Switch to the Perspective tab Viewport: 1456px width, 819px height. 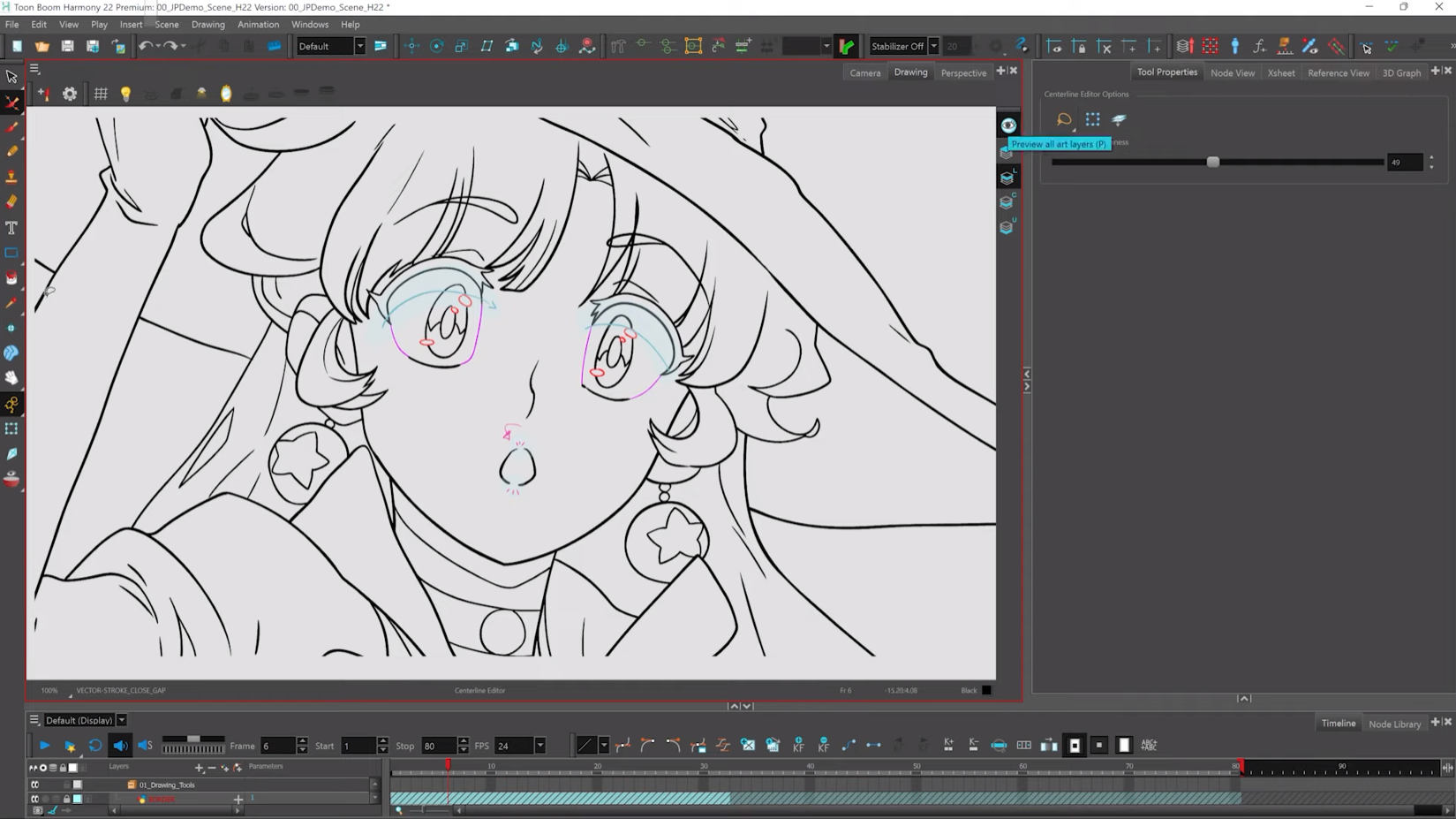pyautogui.click(x=963, y=72)
